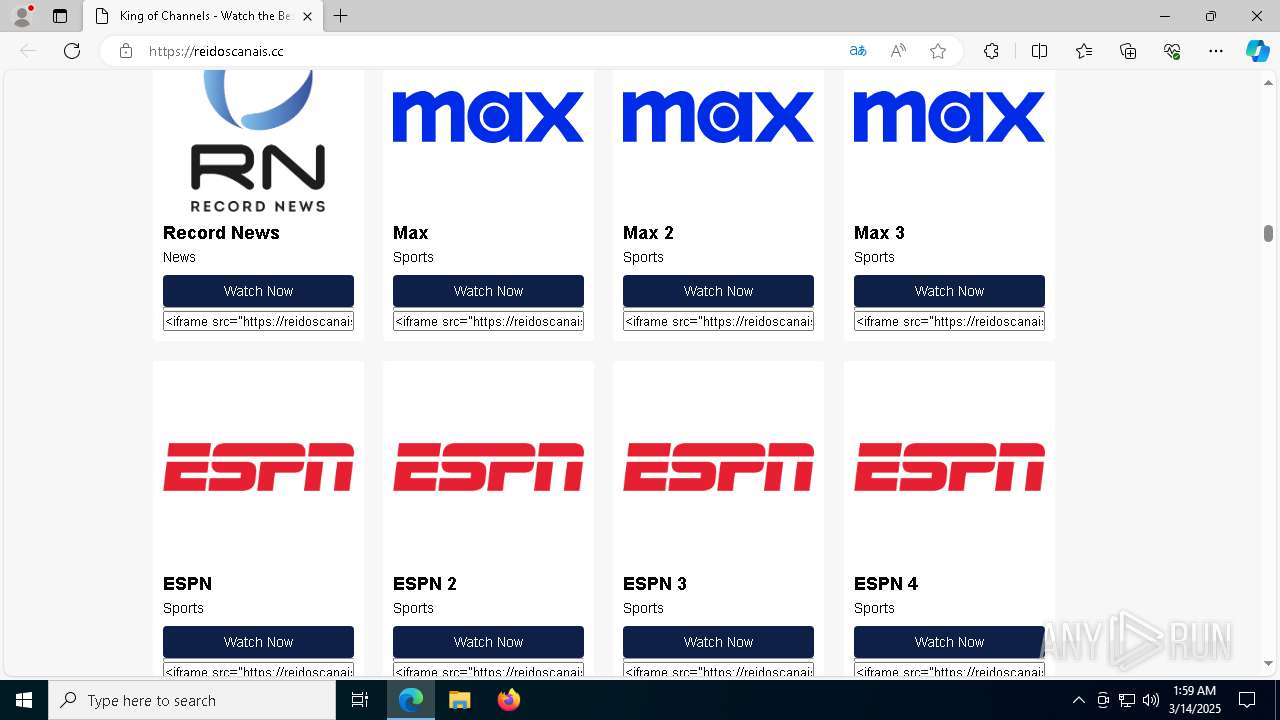Image resolution: width=1280 pixels, height=720 pixels.
Task: Watch Now for Max 3
Action: click(x=949, y=291)
